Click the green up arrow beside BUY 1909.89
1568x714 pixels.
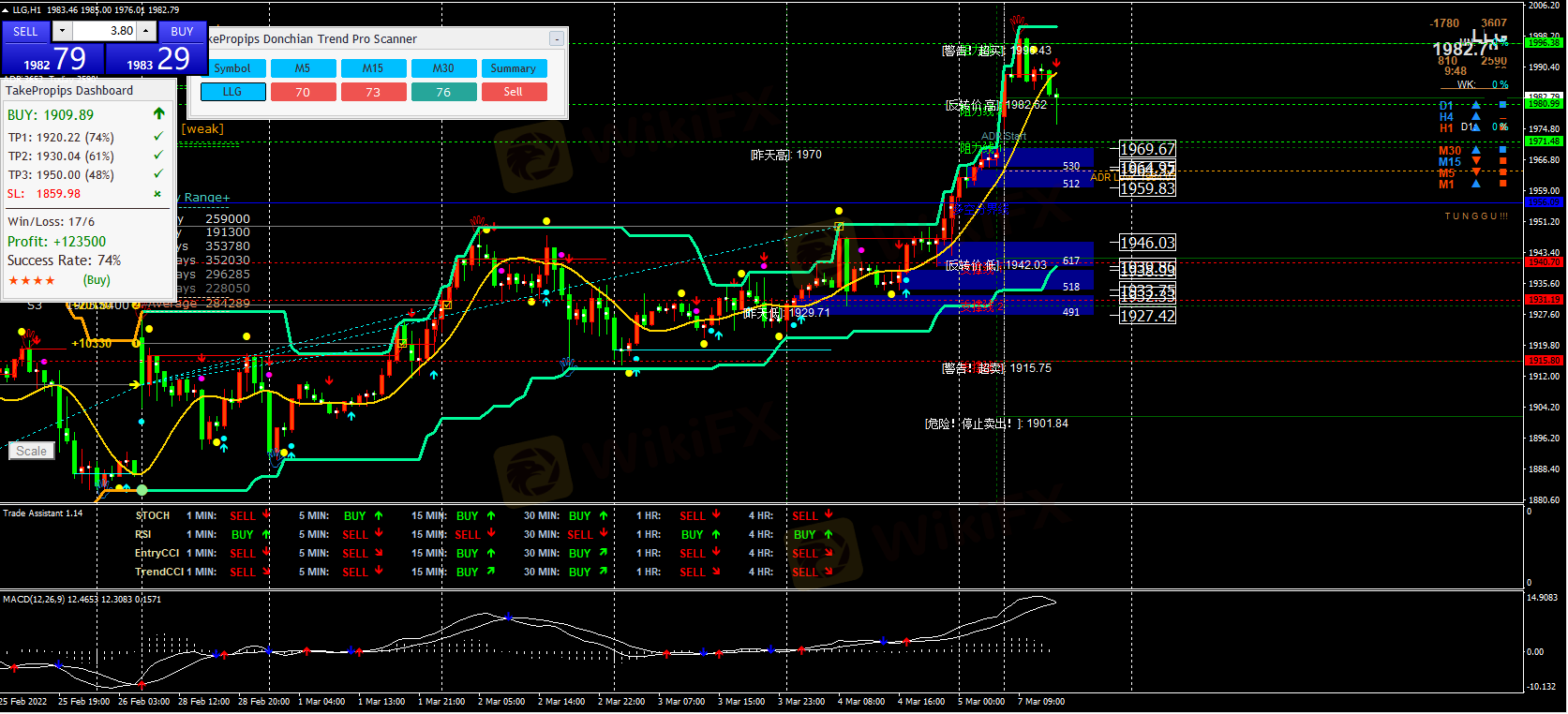[x=158, y=114]
